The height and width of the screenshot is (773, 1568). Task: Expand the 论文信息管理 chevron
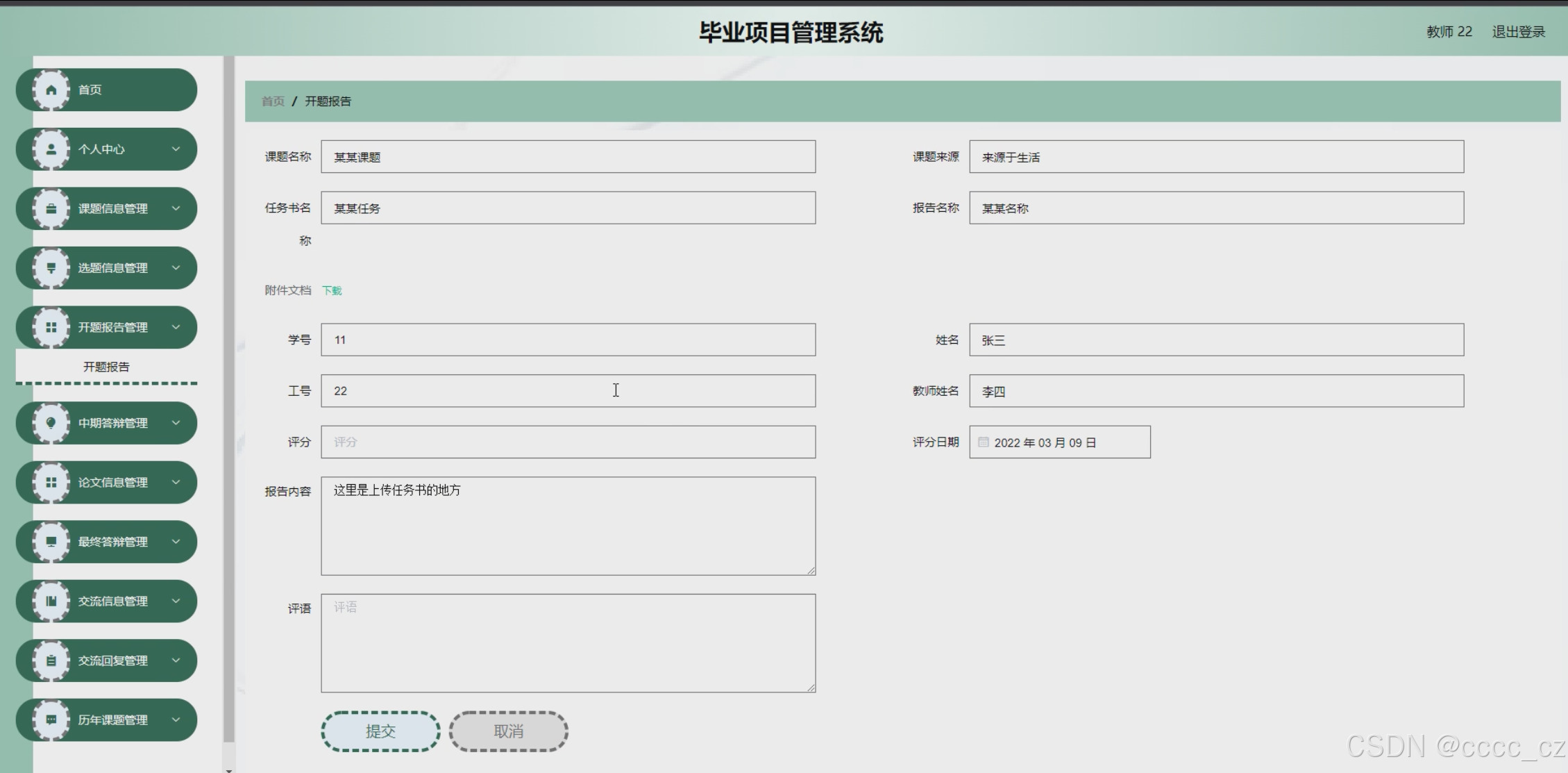pyautogui.click(x=176, y=482)
